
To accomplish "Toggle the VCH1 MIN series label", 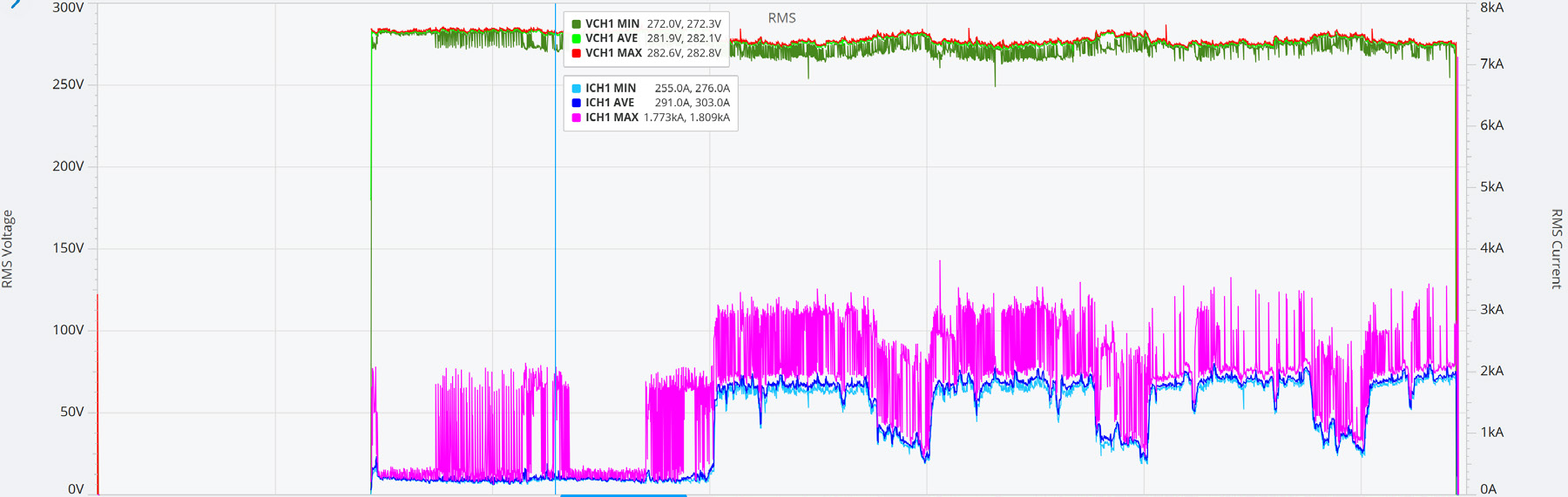I will [x=612, y=24].
